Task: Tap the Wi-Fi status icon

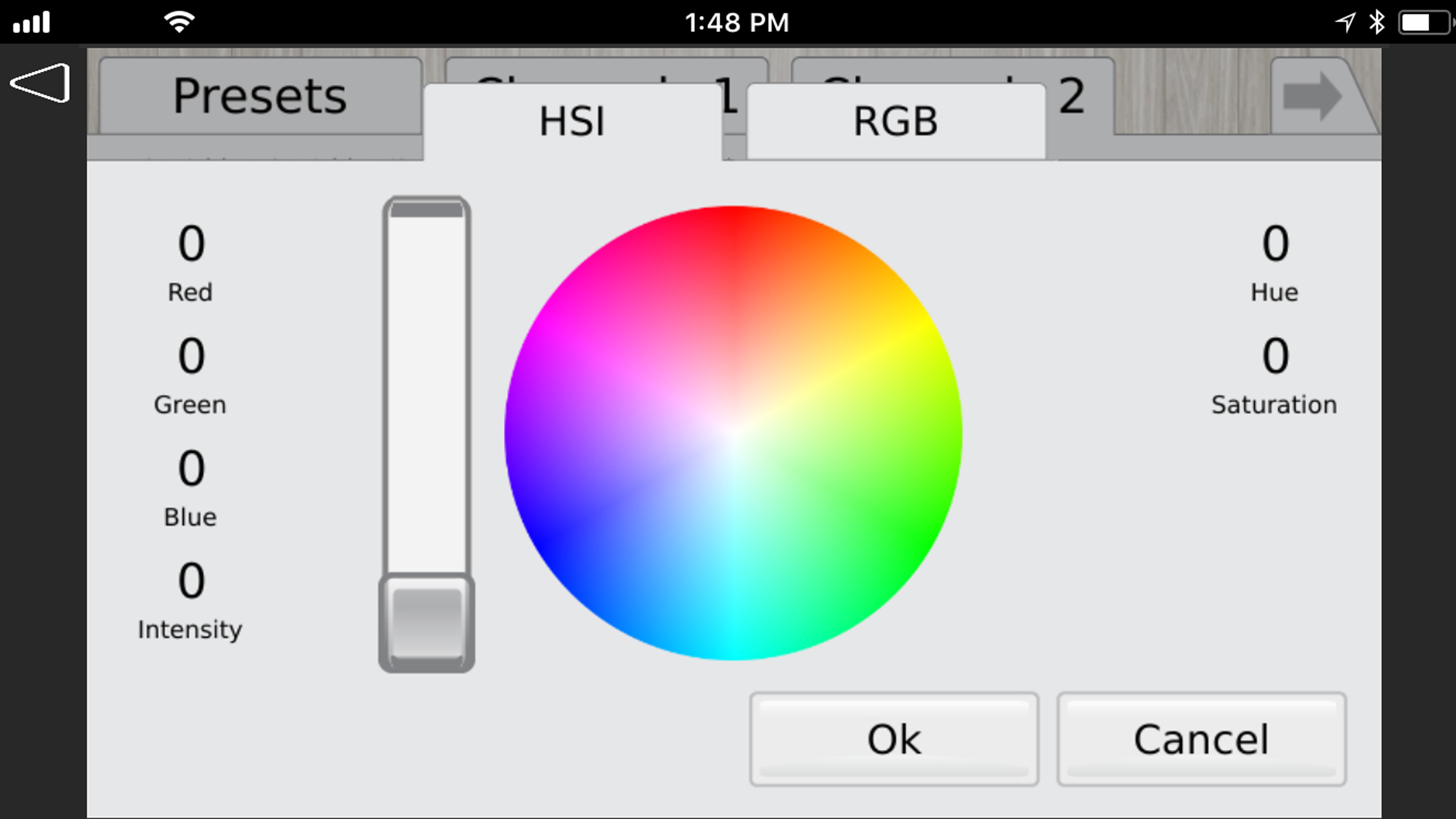Action: [x=179, y=22]
